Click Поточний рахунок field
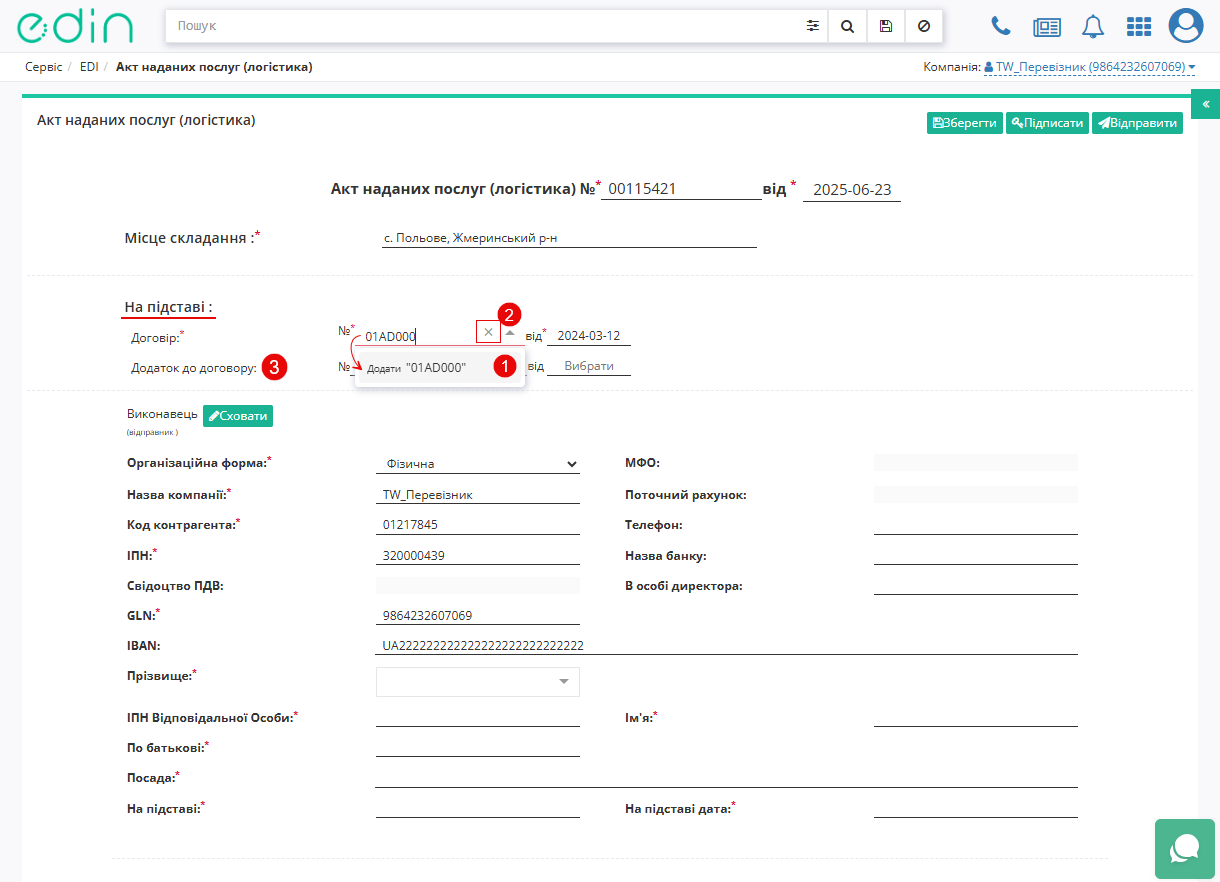 click(x=976, y=494)
